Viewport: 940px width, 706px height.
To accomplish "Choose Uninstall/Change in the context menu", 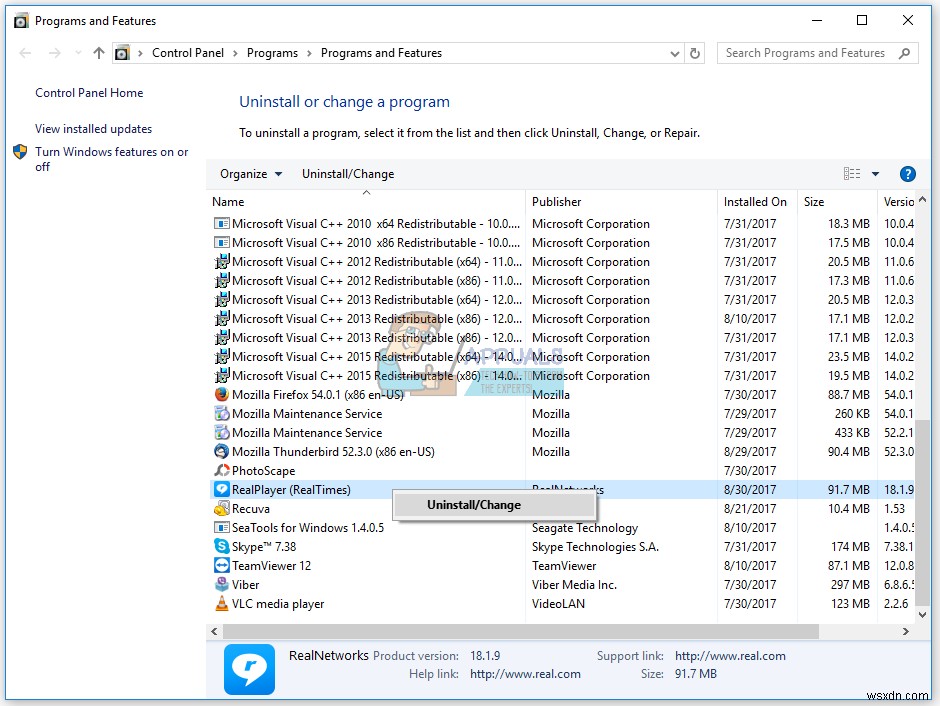I will pyautogui.click(x=495, y=505).
